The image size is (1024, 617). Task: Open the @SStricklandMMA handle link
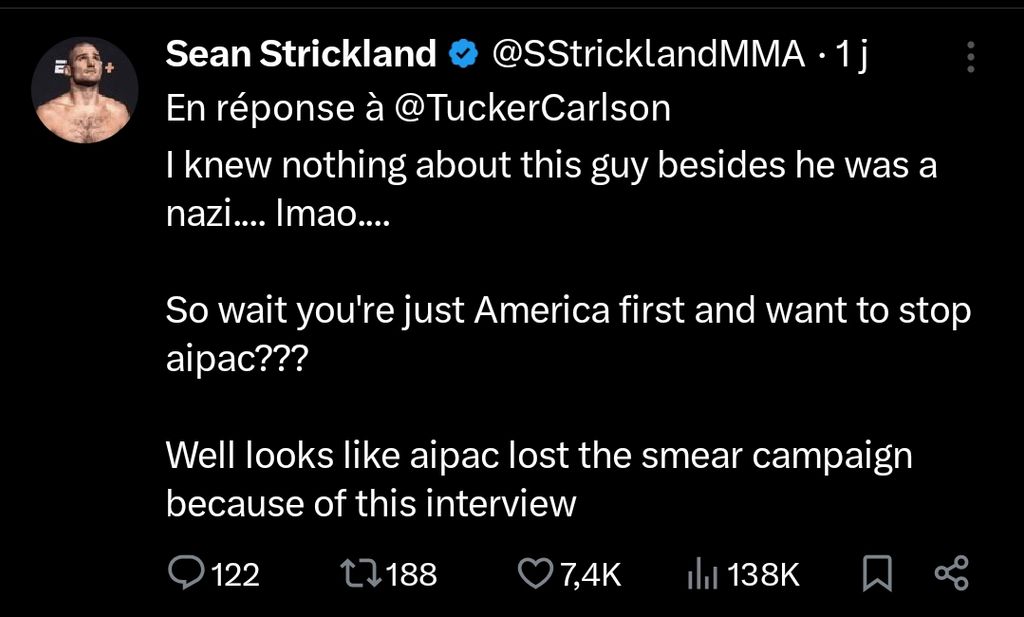click(x=648, y=54)
